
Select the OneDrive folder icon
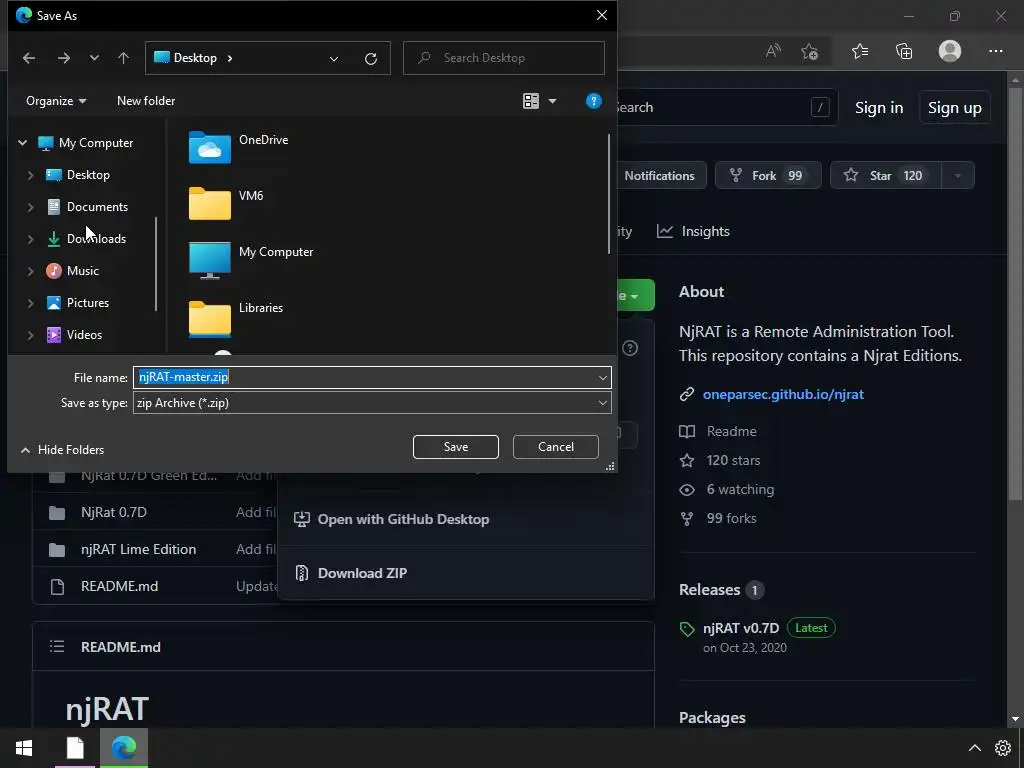(x=210, y=146)
